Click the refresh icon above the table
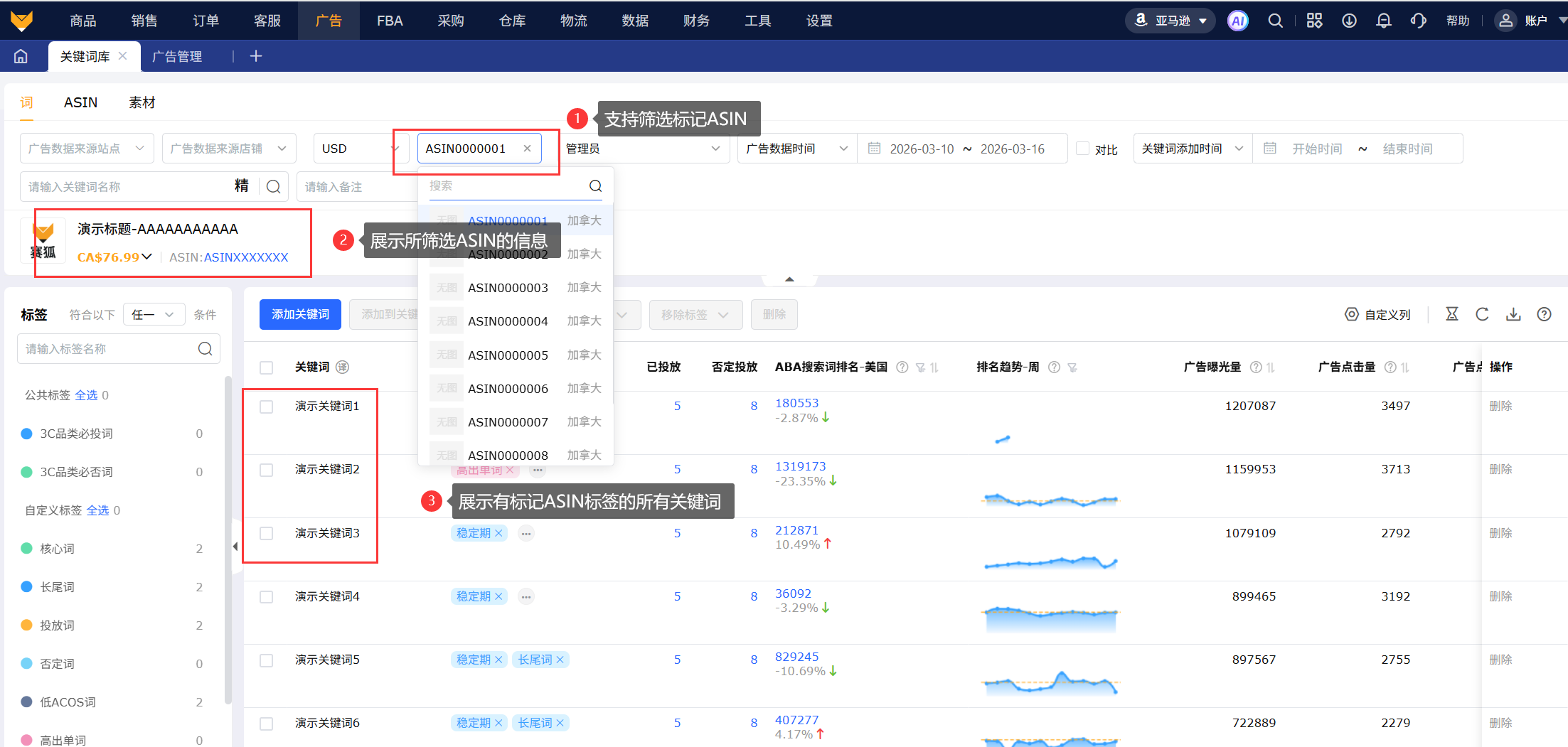The image size is (1568, 747). tap(1482, 314)
